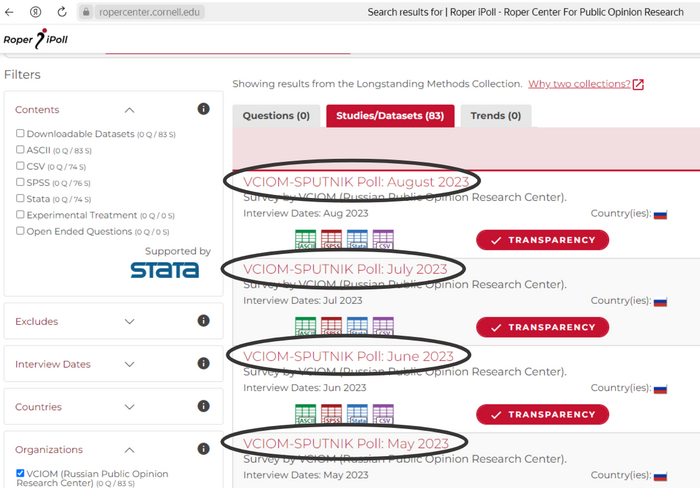The image size is (700, 488).
Task: Switch to the Questions (0) tab
Action: (x=276, y=116)
